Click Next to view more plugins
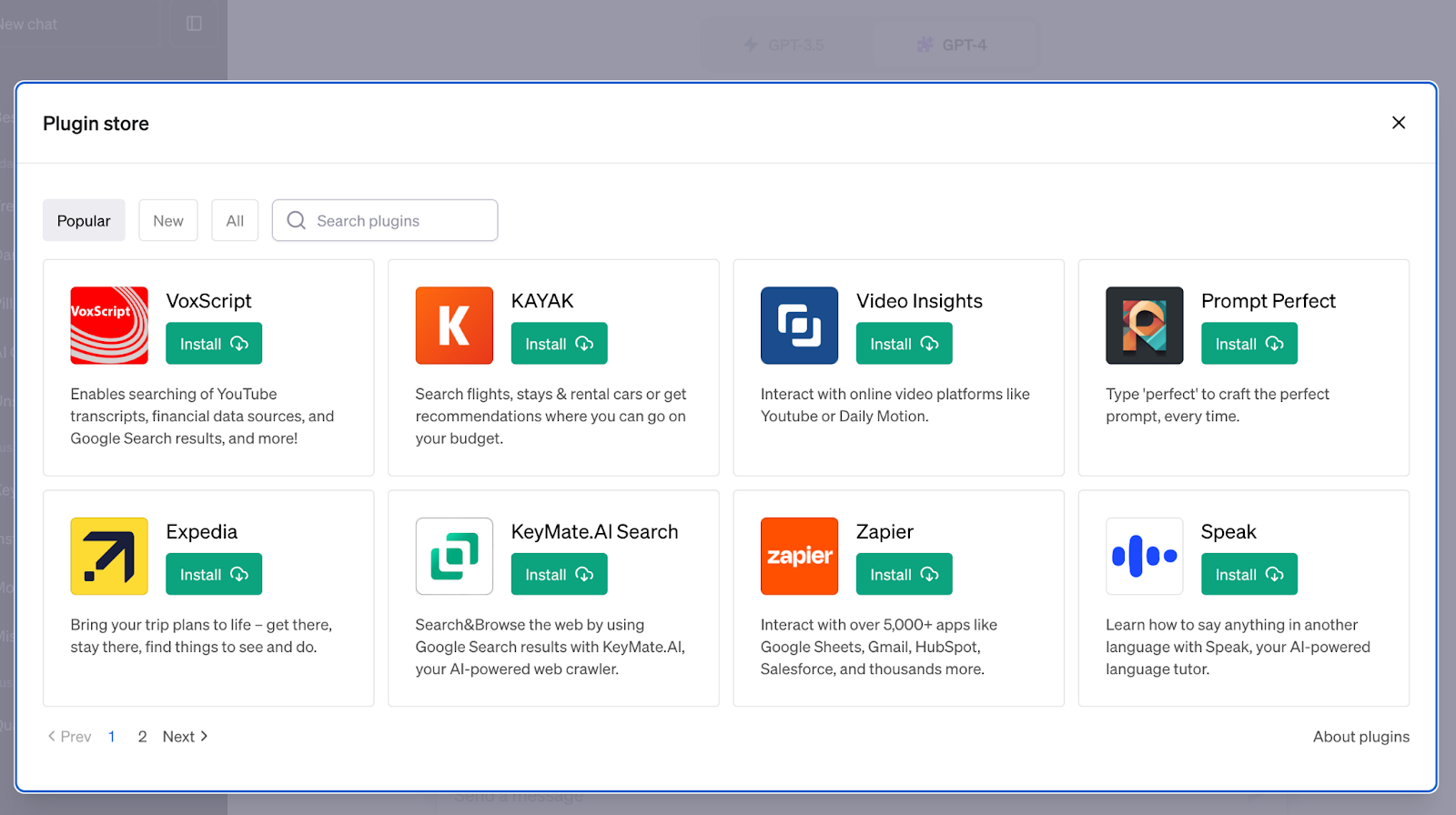The image size is (1456, 815). [185, 737]
